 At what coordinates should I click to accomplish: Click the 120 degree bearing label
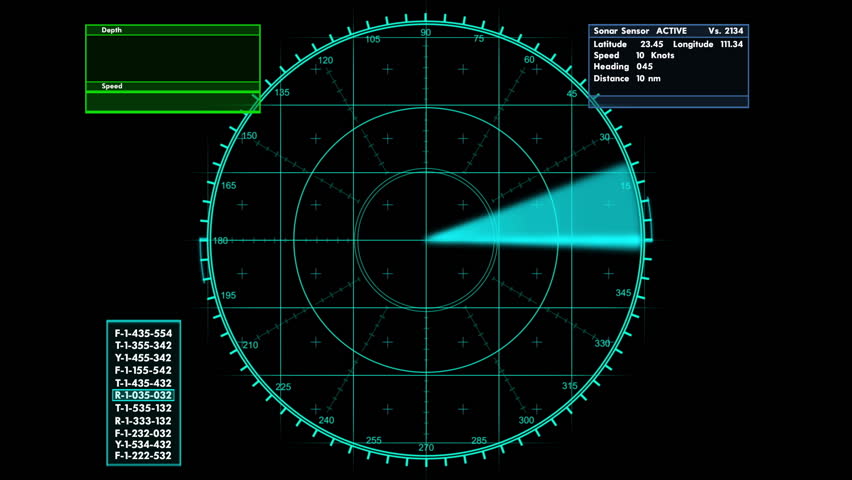[325, 60]
